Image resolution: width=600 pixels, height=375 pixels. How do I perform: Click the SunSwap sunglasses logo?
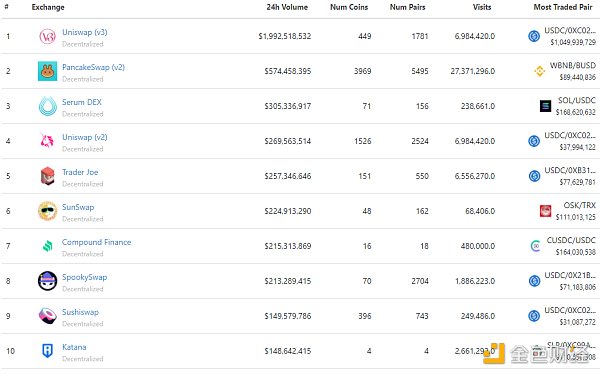(x=47, y=211)
